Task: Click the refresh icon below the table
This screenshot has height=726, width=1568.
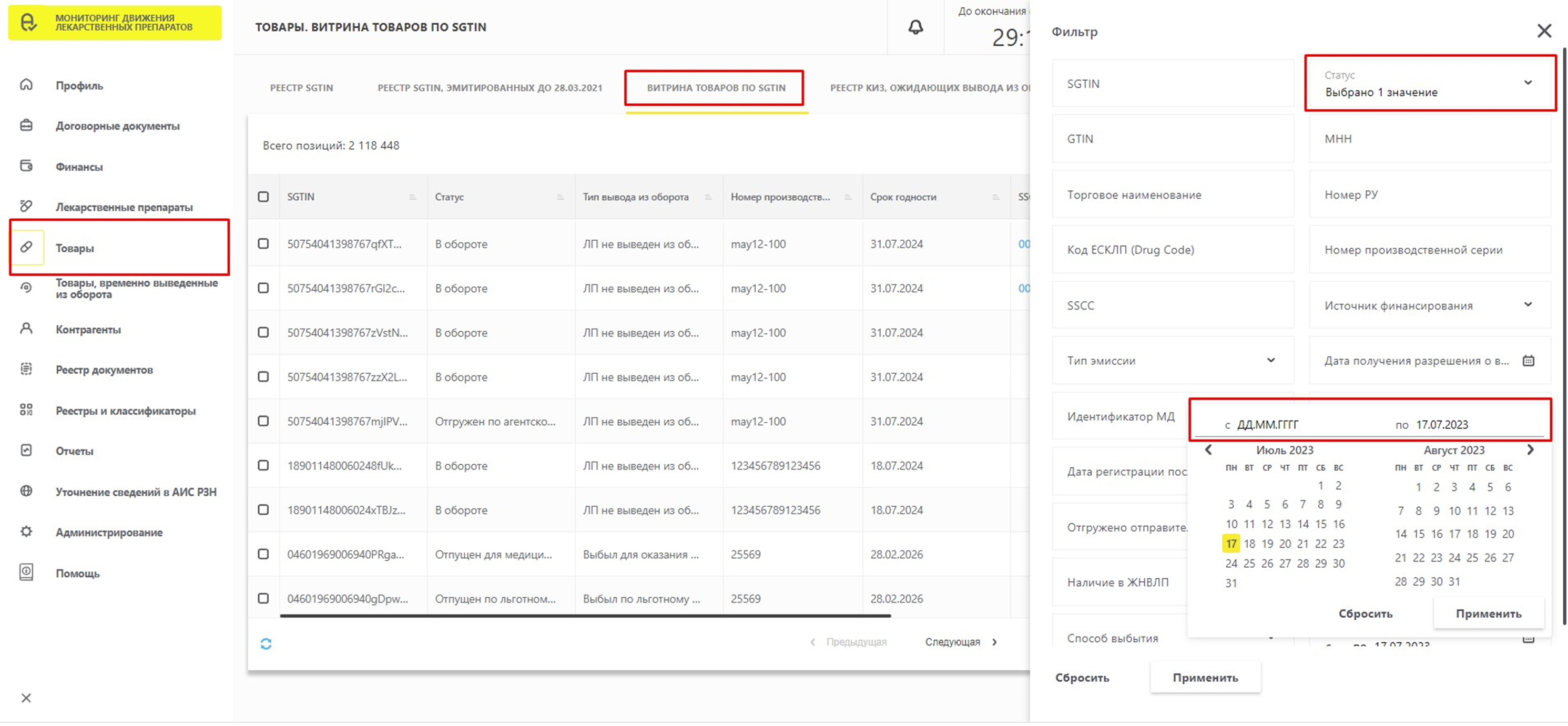Action: (x=266, y=643)
